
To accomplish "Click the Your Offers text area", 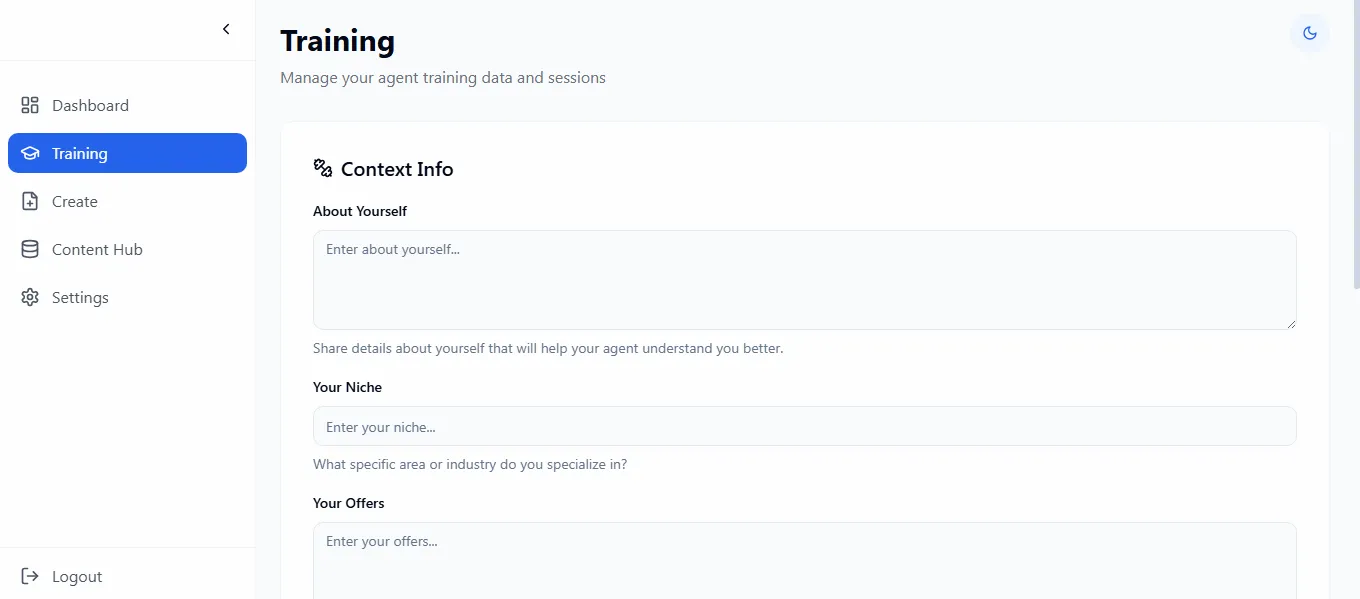I will [x=804, y=560].
